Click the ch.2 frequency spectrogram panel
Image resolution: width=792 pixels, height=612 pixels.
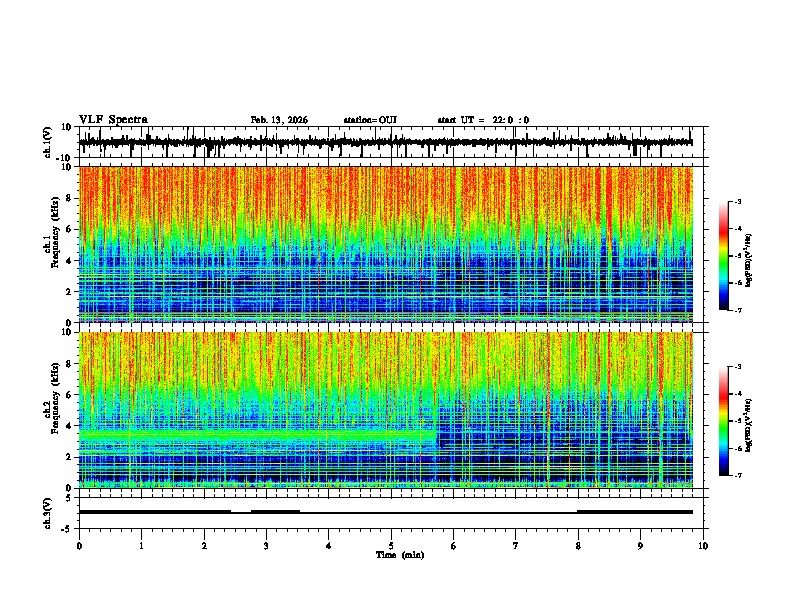[x=385, y=410]
